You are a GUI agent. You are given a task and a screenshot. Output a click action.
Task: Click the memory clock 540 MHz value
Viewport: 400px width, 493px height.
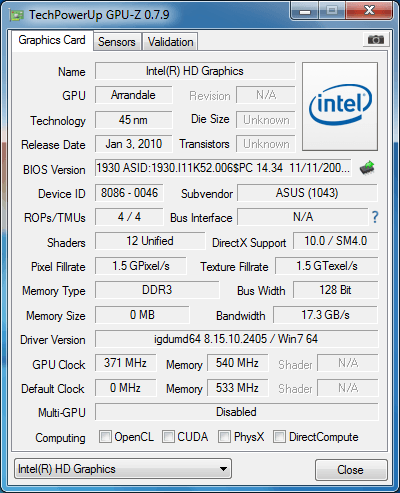point(237,363)
